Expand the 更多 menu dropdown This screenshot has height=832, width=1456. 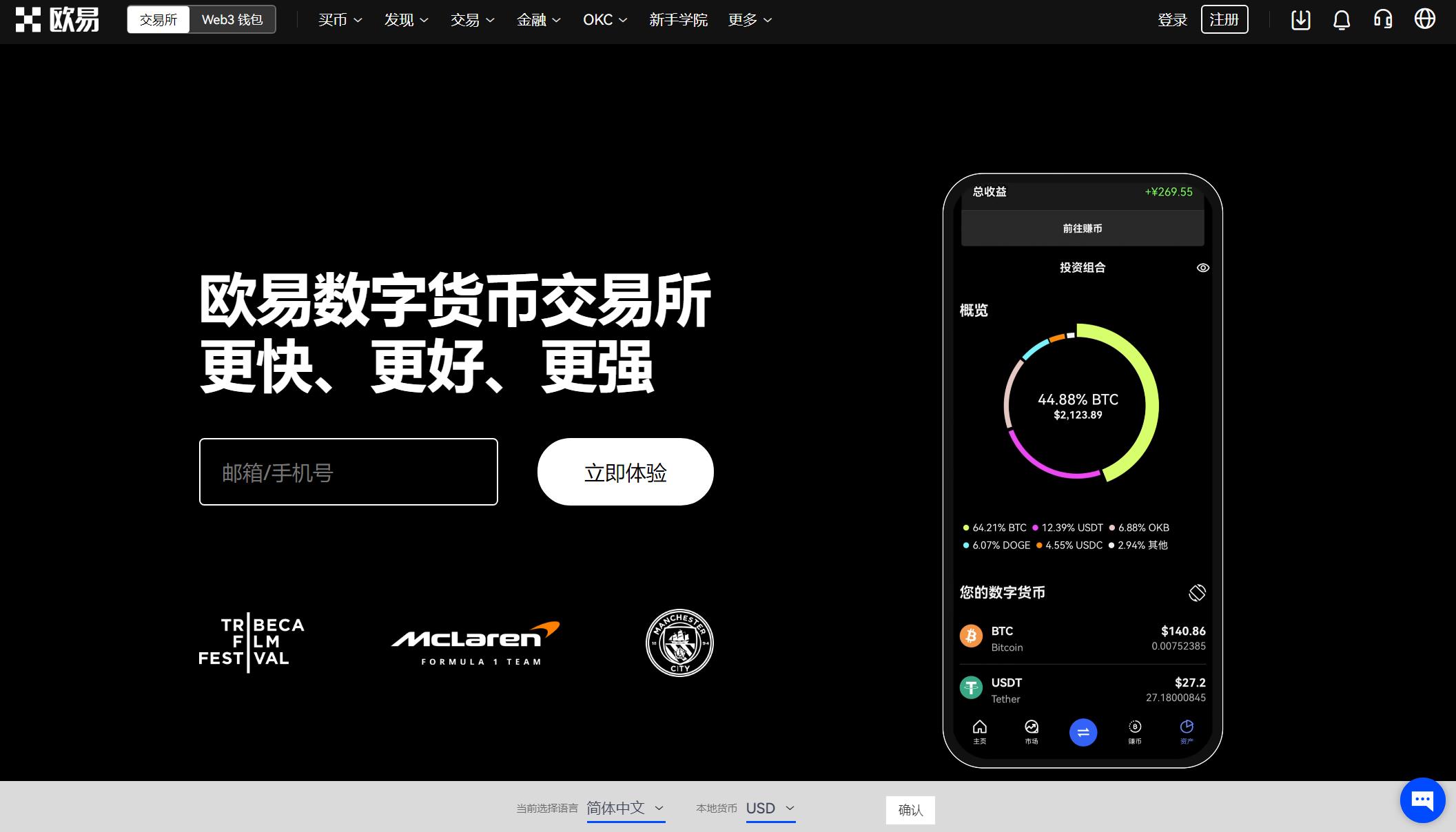749,20
